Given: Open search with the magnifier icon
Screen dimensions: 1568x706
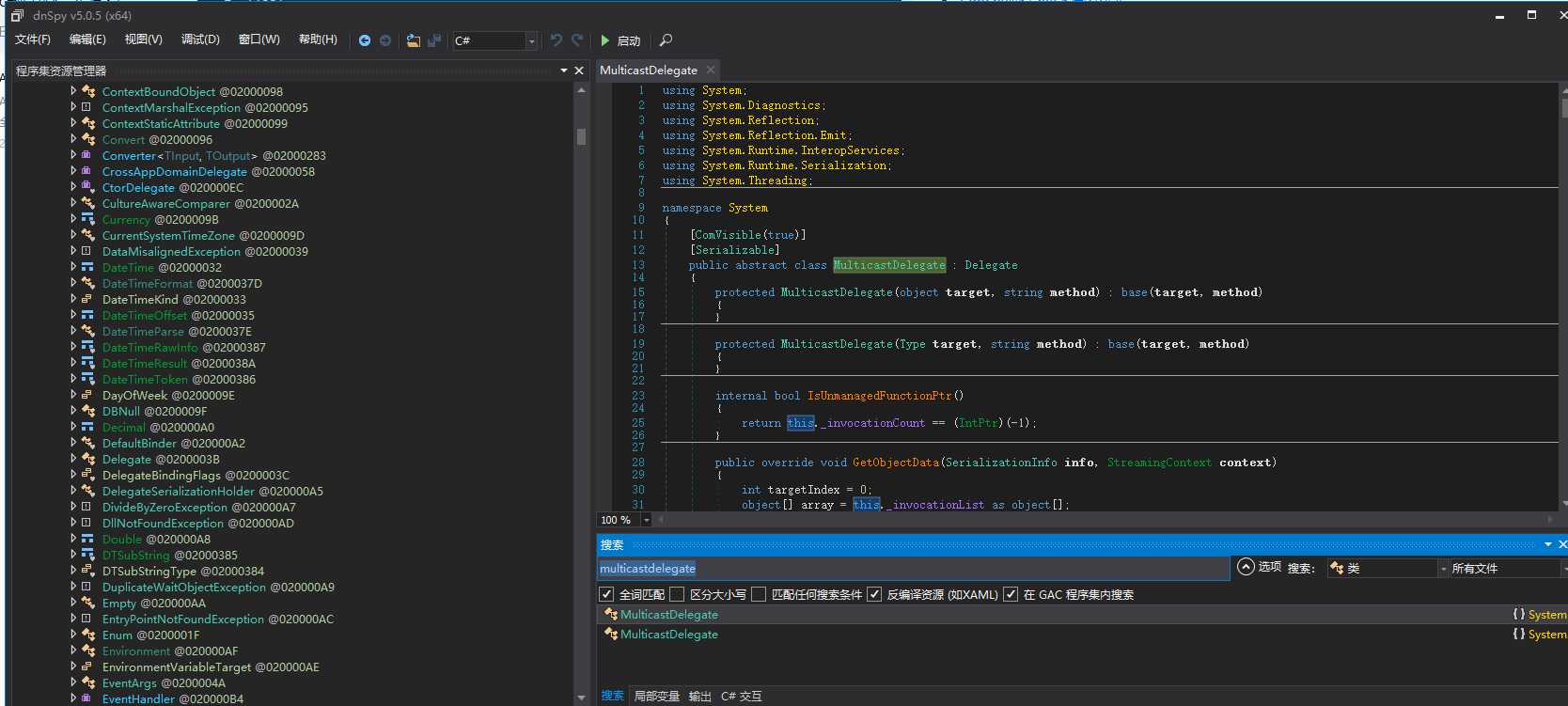Looking at the screenshot, I should tap(666, 40).
